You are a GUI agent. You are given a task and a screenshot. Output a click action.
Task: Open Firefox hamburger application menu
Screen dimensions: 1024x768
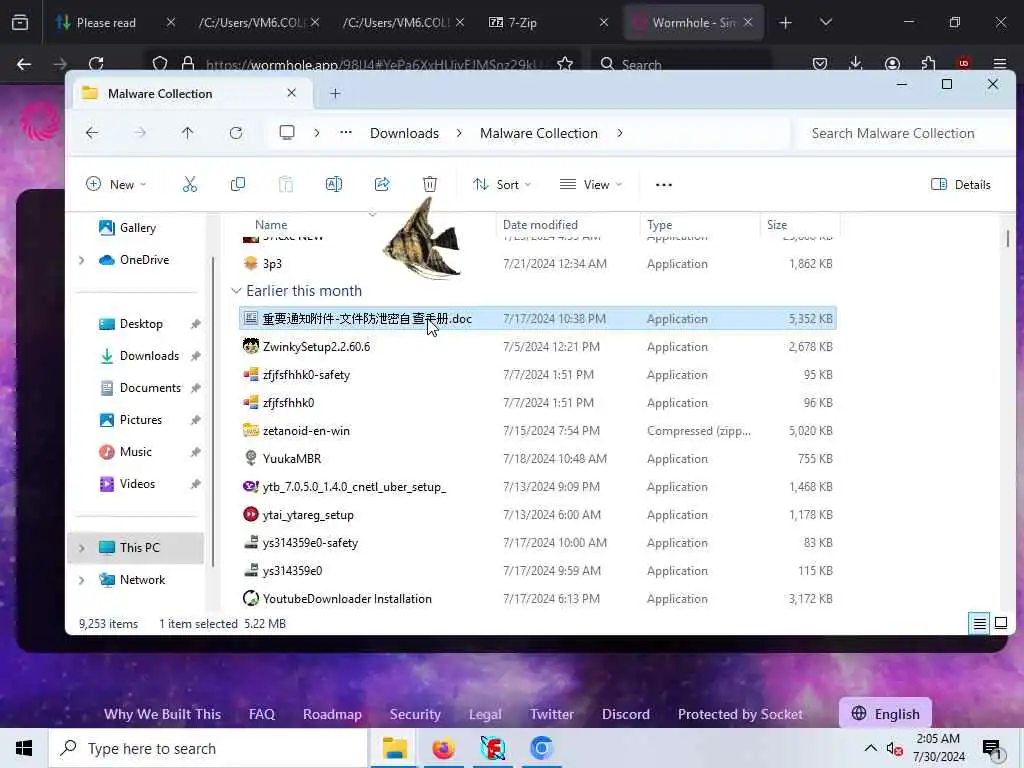coord(1000,63)
